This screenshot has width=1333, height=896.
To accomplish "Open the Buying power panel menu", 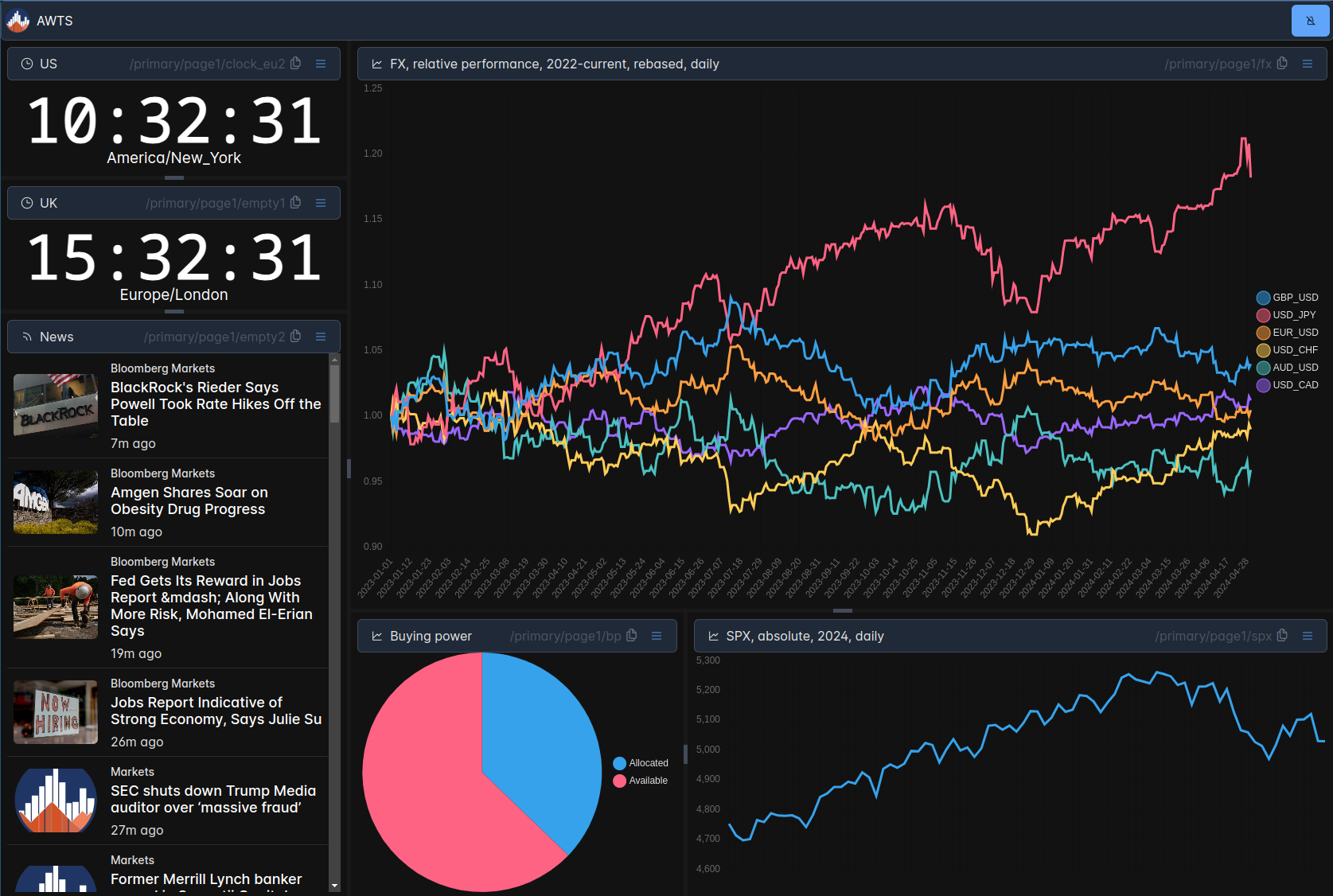I will 657,636.
